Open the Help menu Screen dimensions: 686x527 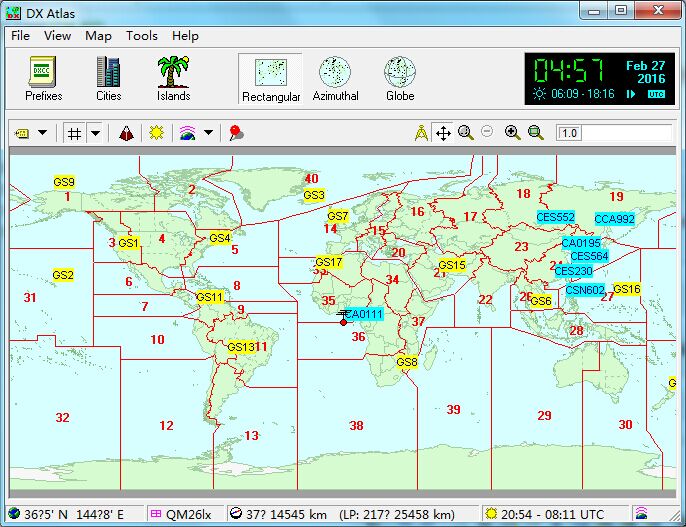(185, 36)
